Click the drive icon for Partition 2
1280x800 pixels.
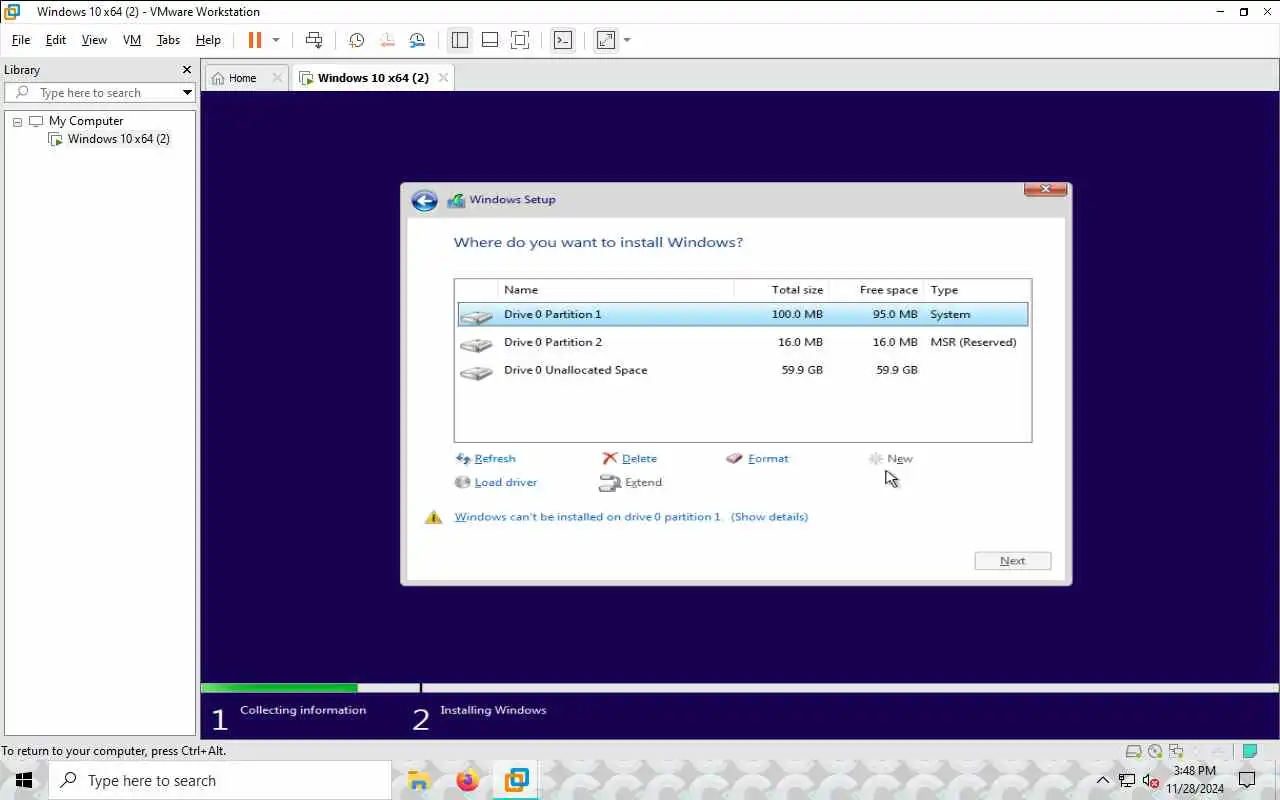(x=477, y=344)
